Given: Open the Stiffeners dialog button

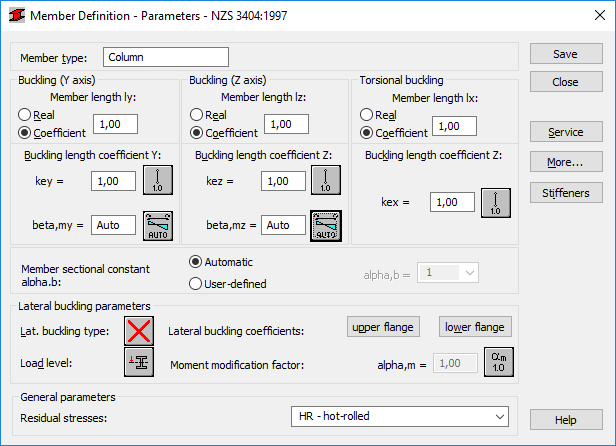Looking at the screenshot, I should (566, 193).
